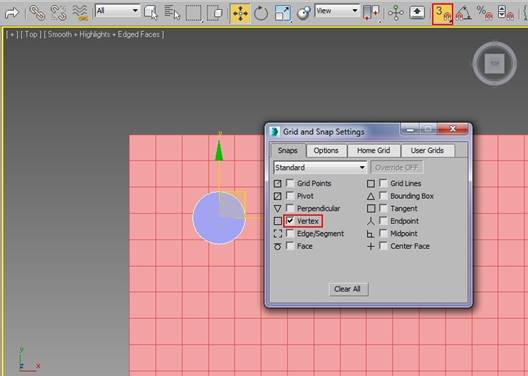
Task: Open the [Top] viewport view menu
Action: (31, 34)
